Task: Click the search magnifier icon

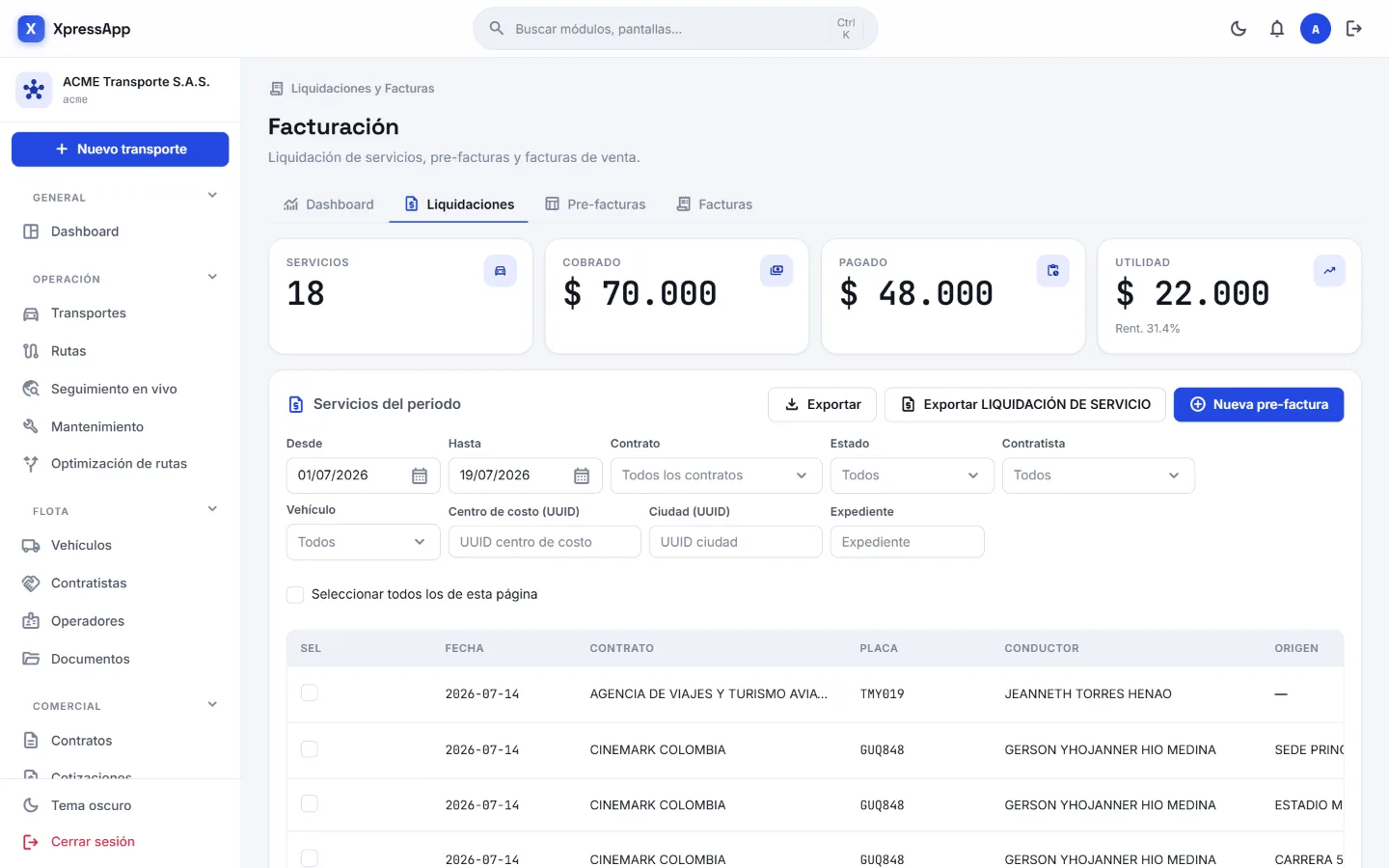Action: coord(497,29)
